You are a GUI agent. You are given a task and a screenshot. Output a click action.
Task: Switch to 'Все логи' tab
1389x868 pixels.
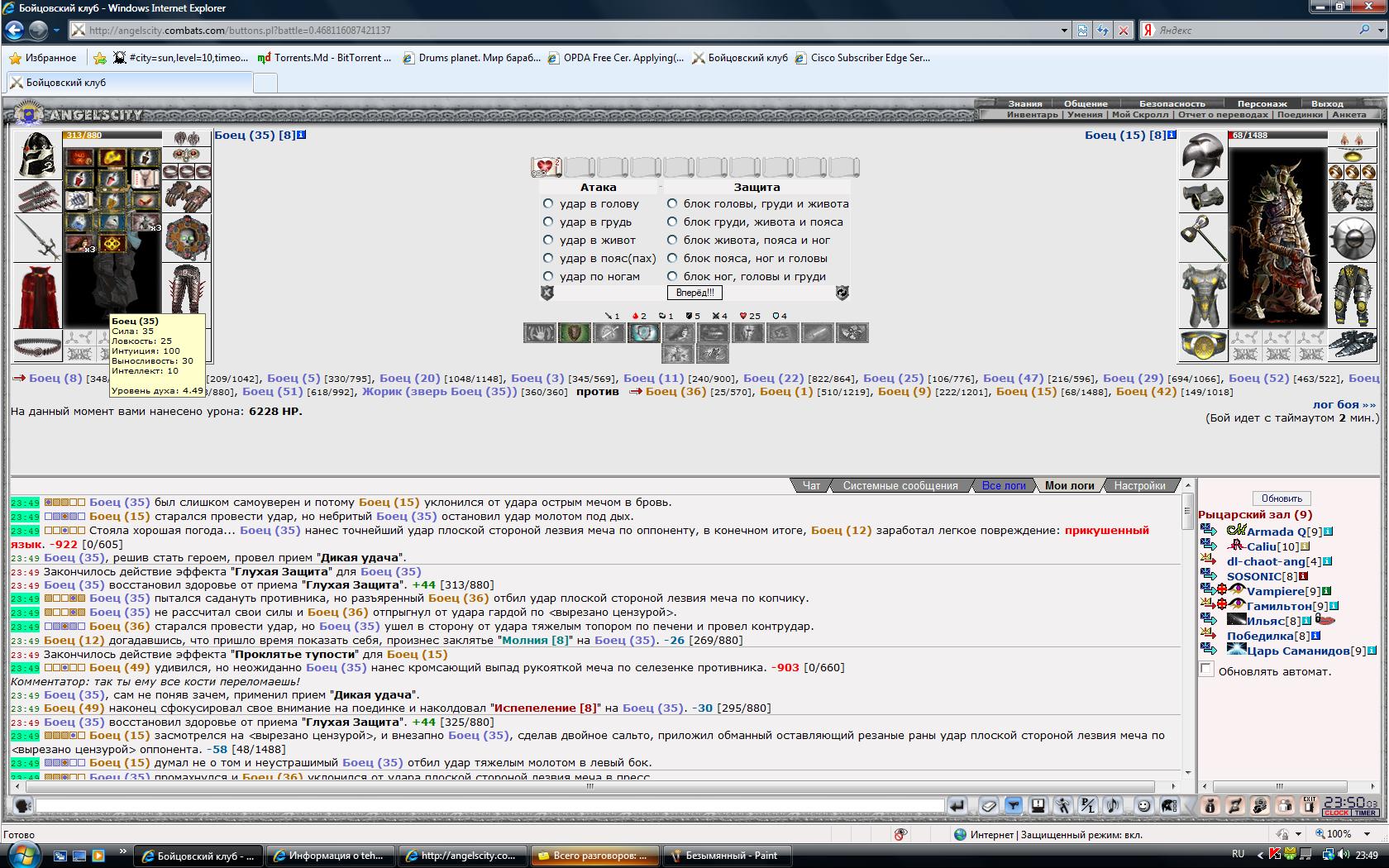(1003, 485)
